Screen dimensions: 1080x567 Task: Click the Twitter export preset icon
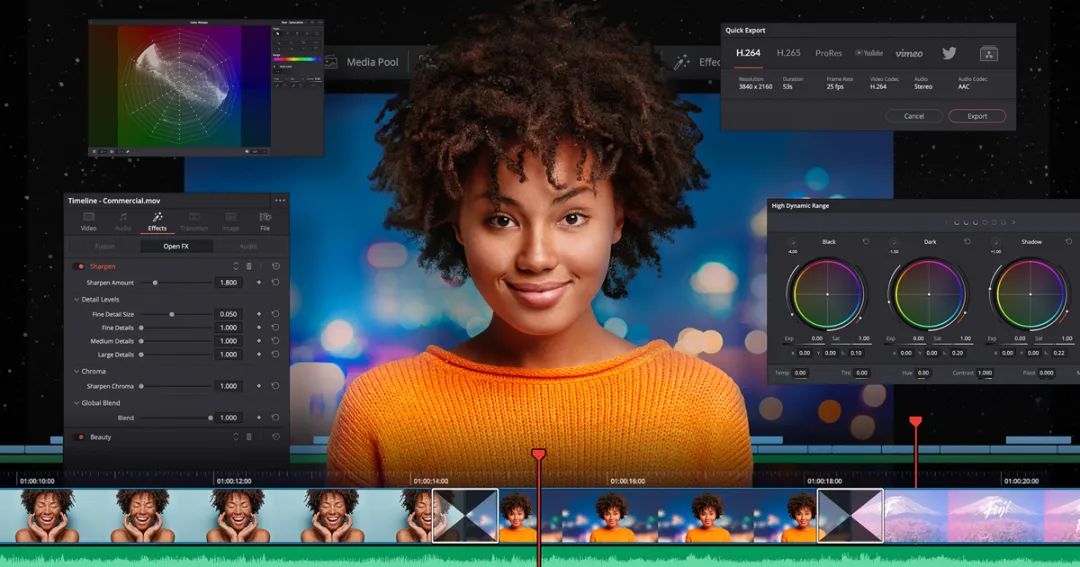coord(949,53)
